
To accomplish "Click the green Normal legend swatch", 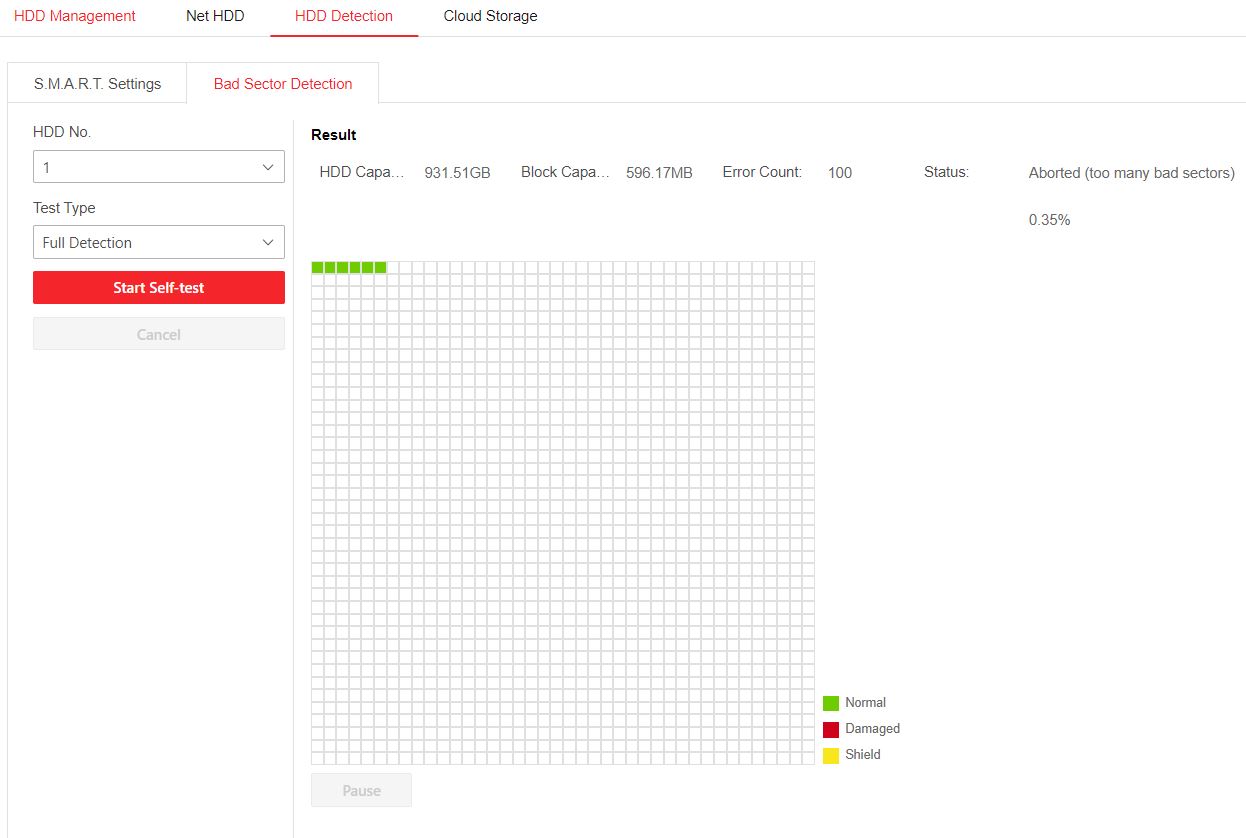I will click(831, 703).
